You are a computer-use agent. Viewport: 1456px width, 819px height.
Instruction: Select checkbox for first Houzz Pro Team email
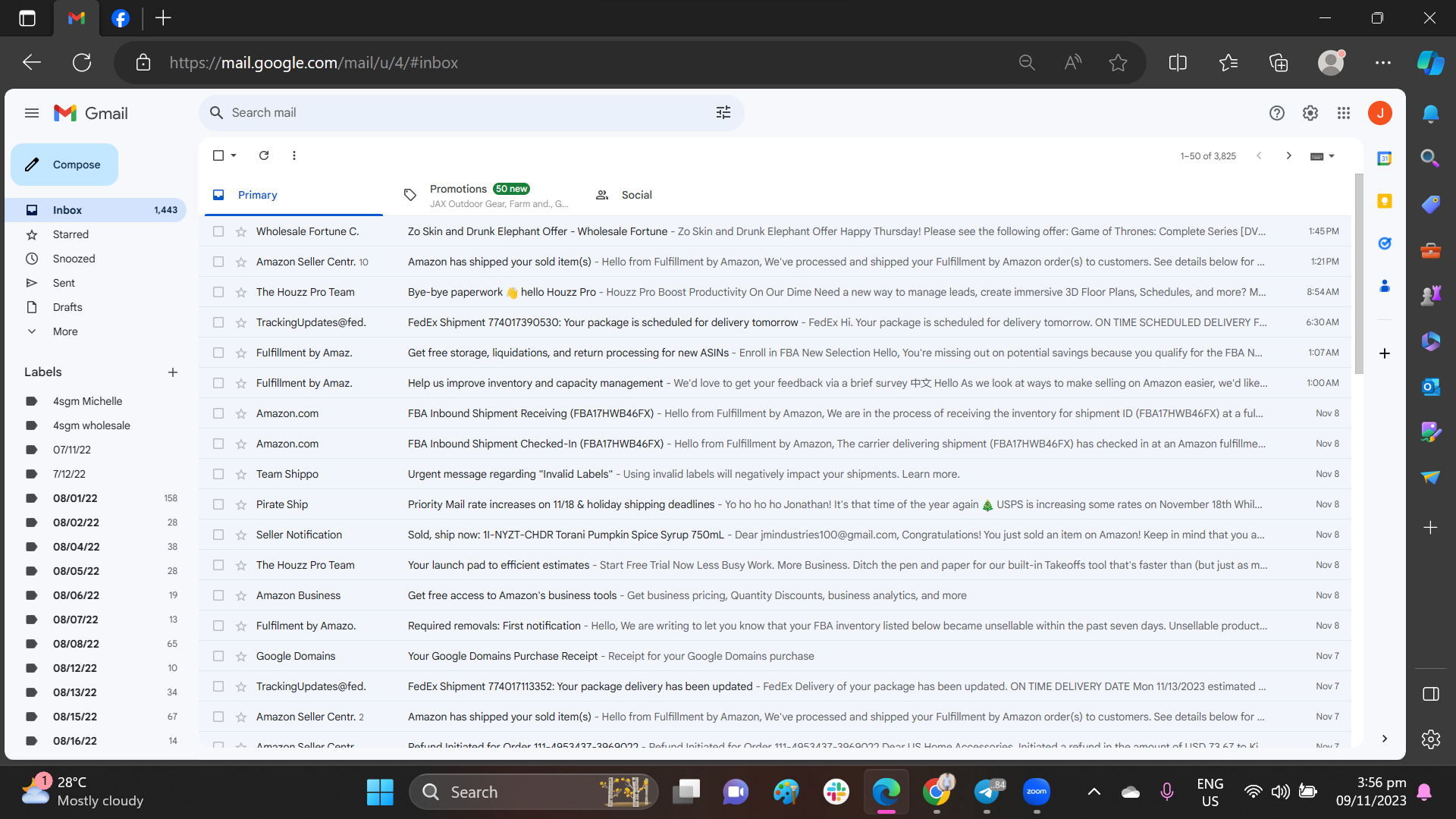point(218,292)
